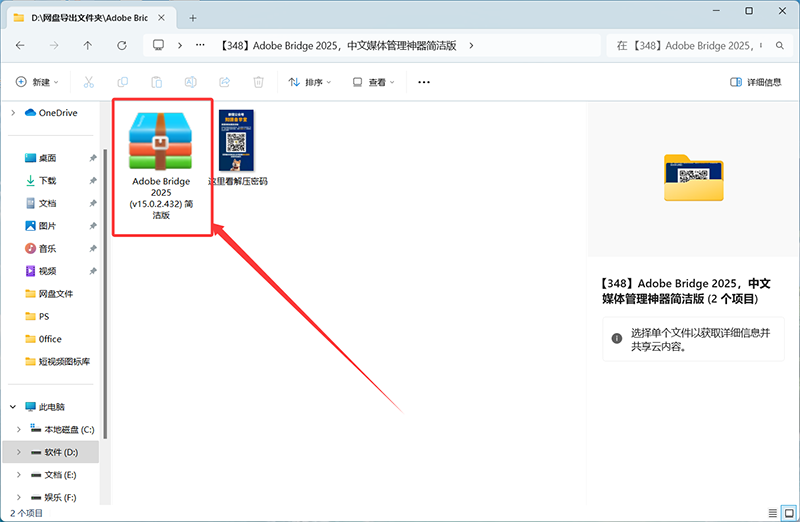Toggle the 详细信息 details pane
The image size is (800, 522).
pyautogui.click(x=756, y=82)
